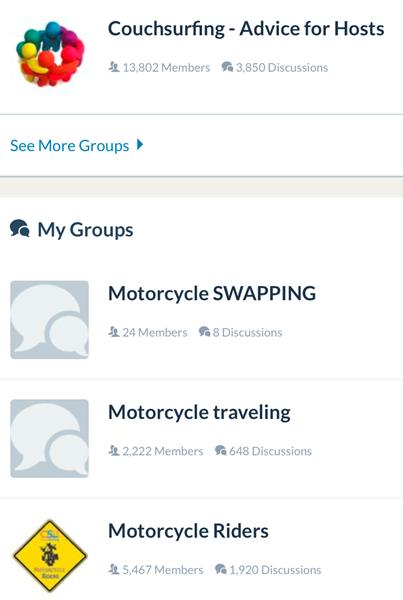This screenshot has width=403, height=600.
Task: Click discussions icon beside 1,920 Discussions
Action: tap(221, 569)
